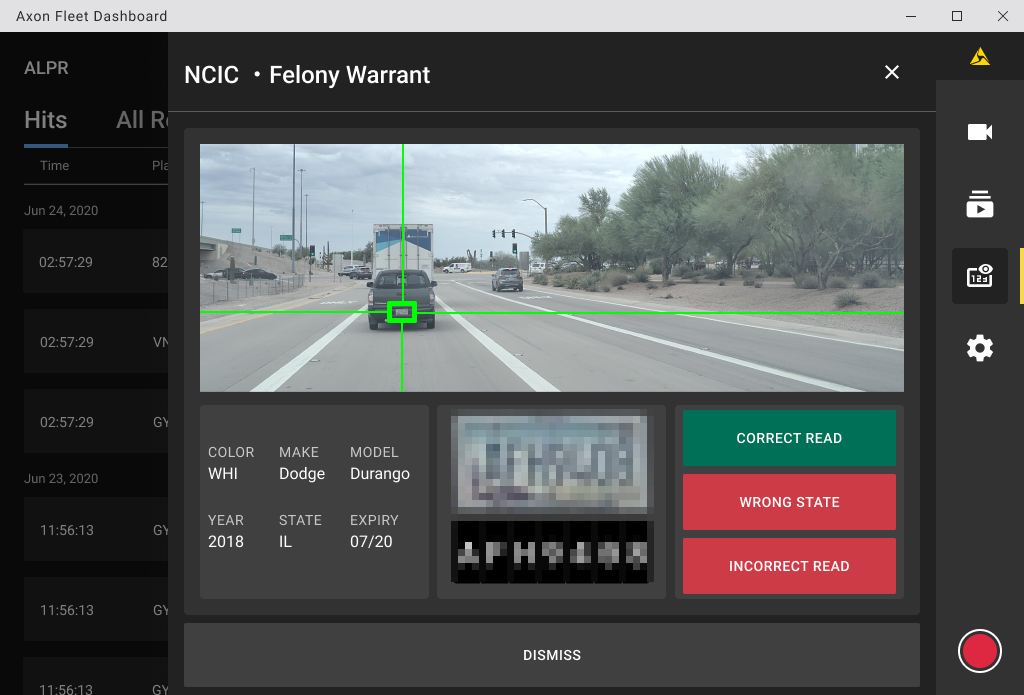Click the plate number read image
This screenshot has height=695, width=1024.
point(551,553)
